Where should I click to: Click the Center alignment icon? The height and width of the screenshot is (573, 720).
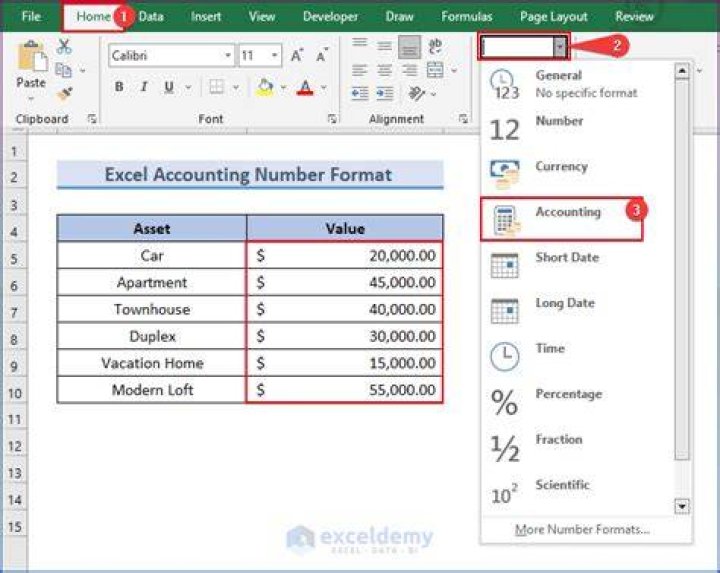384,70
